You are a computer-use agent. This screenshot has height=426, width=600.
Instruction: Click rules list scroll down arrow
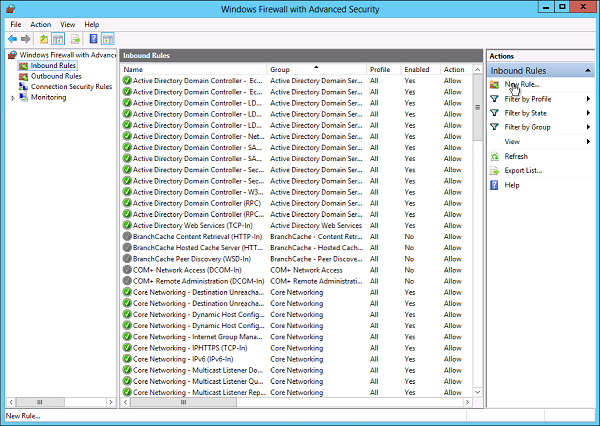click(x=478, y=392)
